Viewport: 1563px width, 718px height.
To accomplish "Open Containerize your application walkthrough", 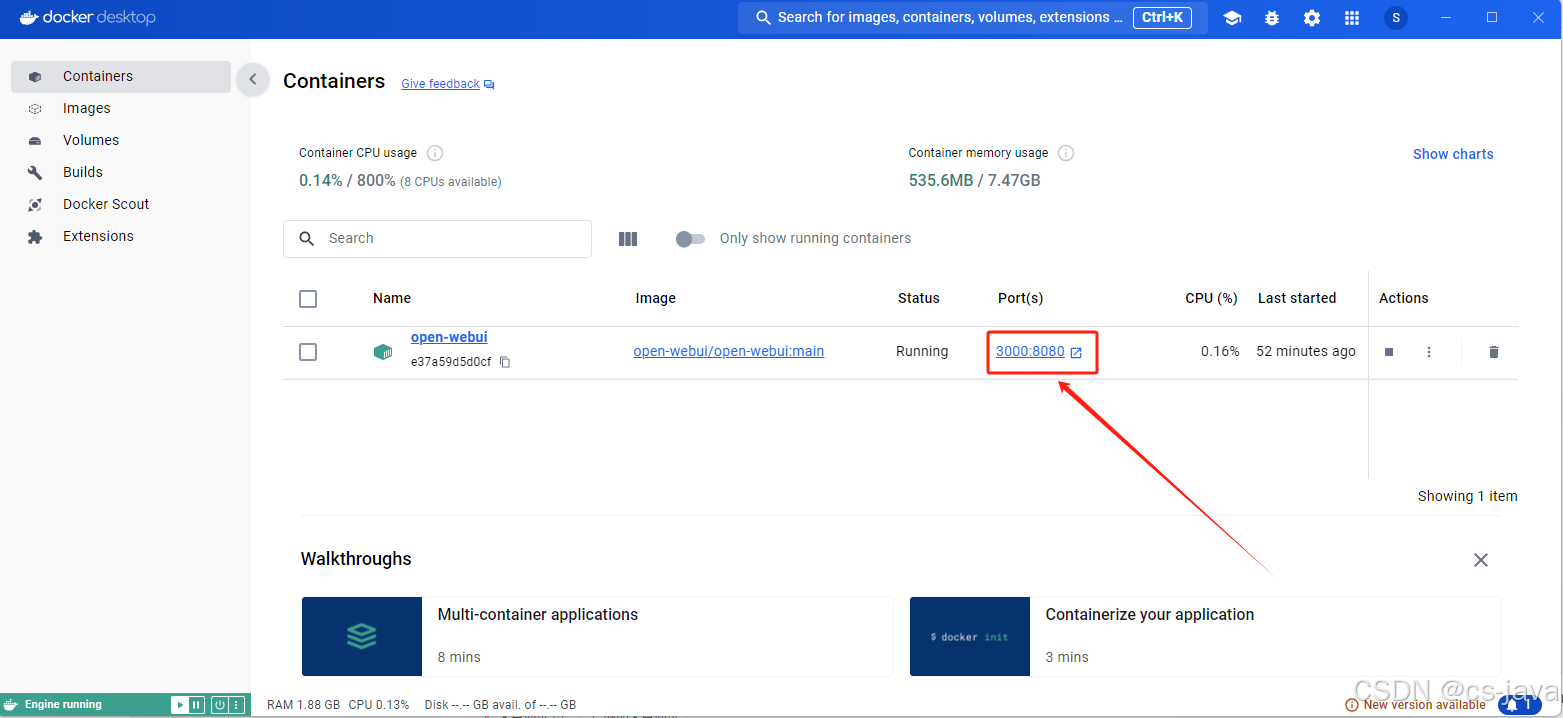I will (1205, 636).
